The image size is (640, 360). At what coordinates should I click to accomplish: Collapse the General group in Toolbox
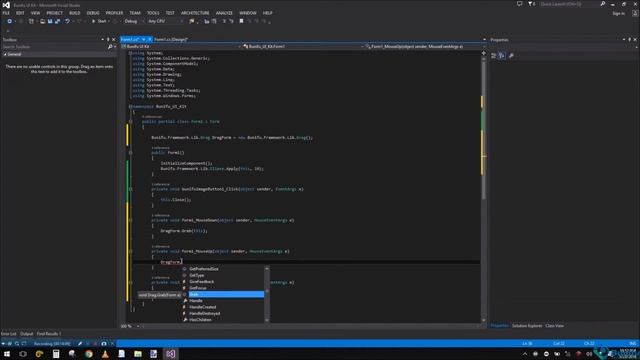pyautogui.click(x=5, y=54)
